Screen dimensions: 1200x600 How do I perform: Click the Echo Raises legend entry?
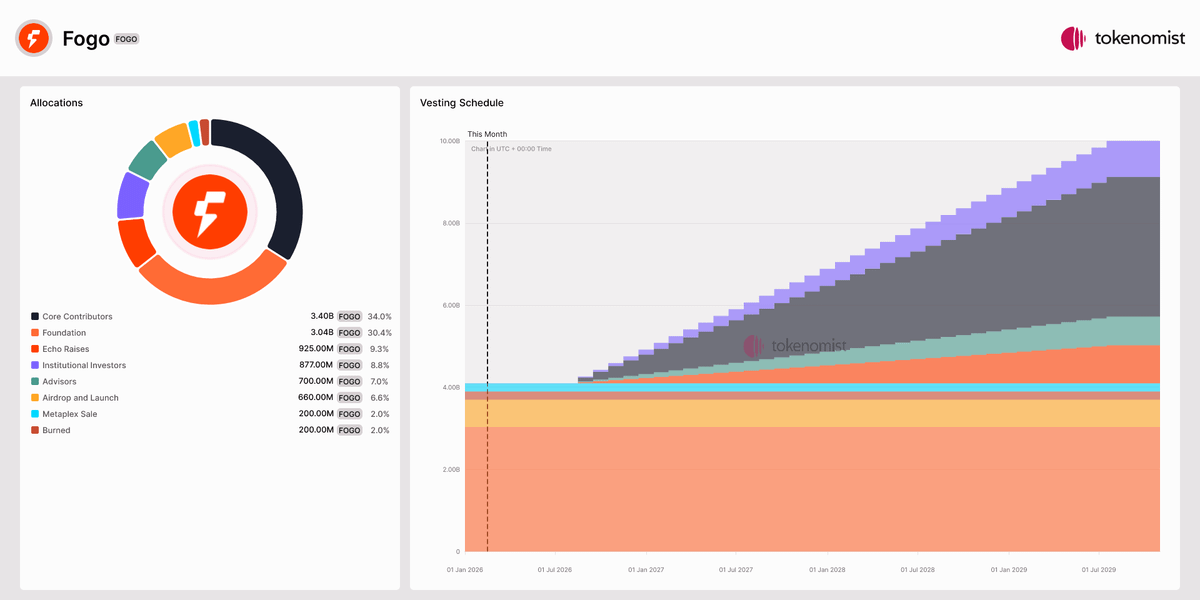tap(65, 349)
